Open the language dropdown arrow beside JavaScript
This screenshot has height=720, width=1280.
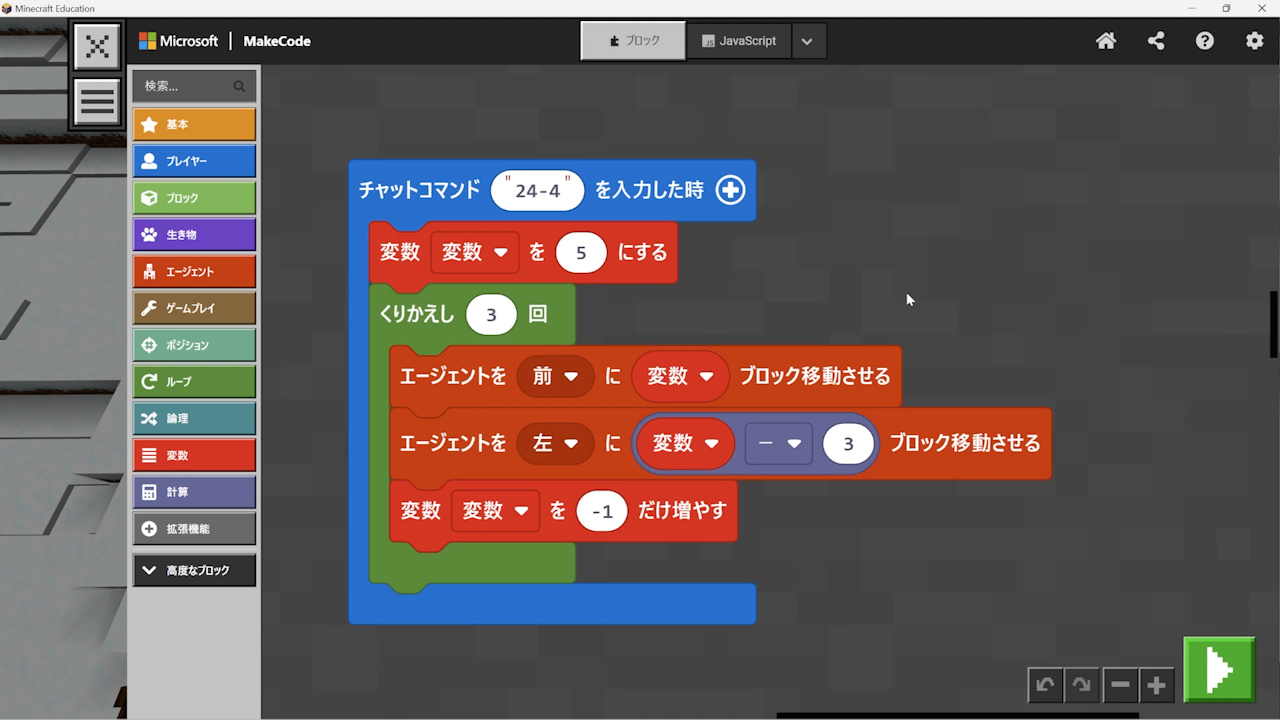(807, 41)
